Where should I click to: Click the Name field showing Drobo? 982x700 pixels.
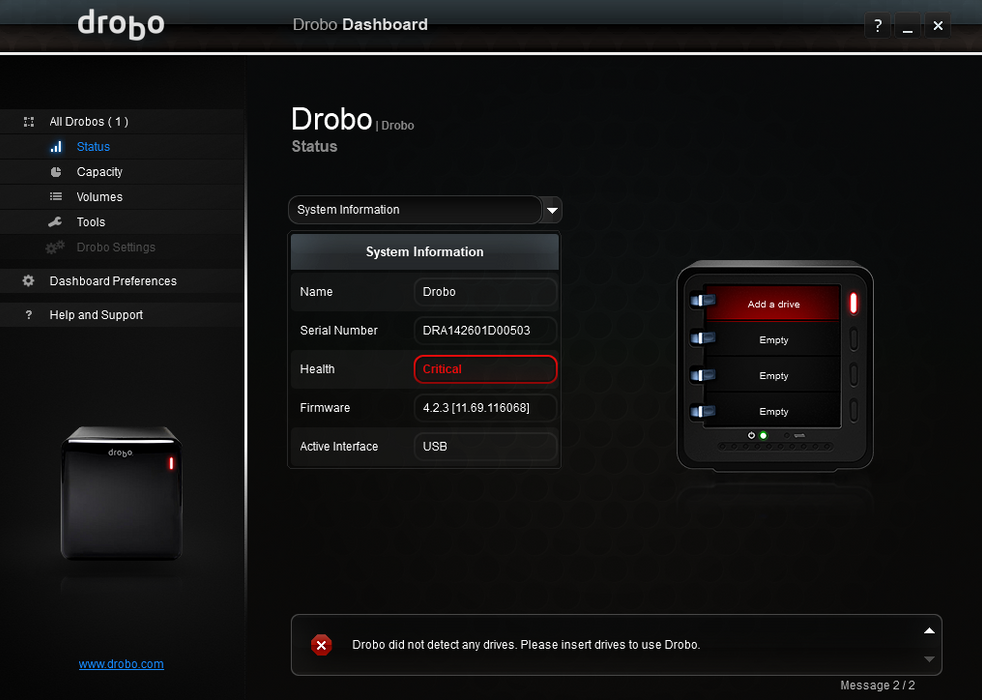coord(485,292)
